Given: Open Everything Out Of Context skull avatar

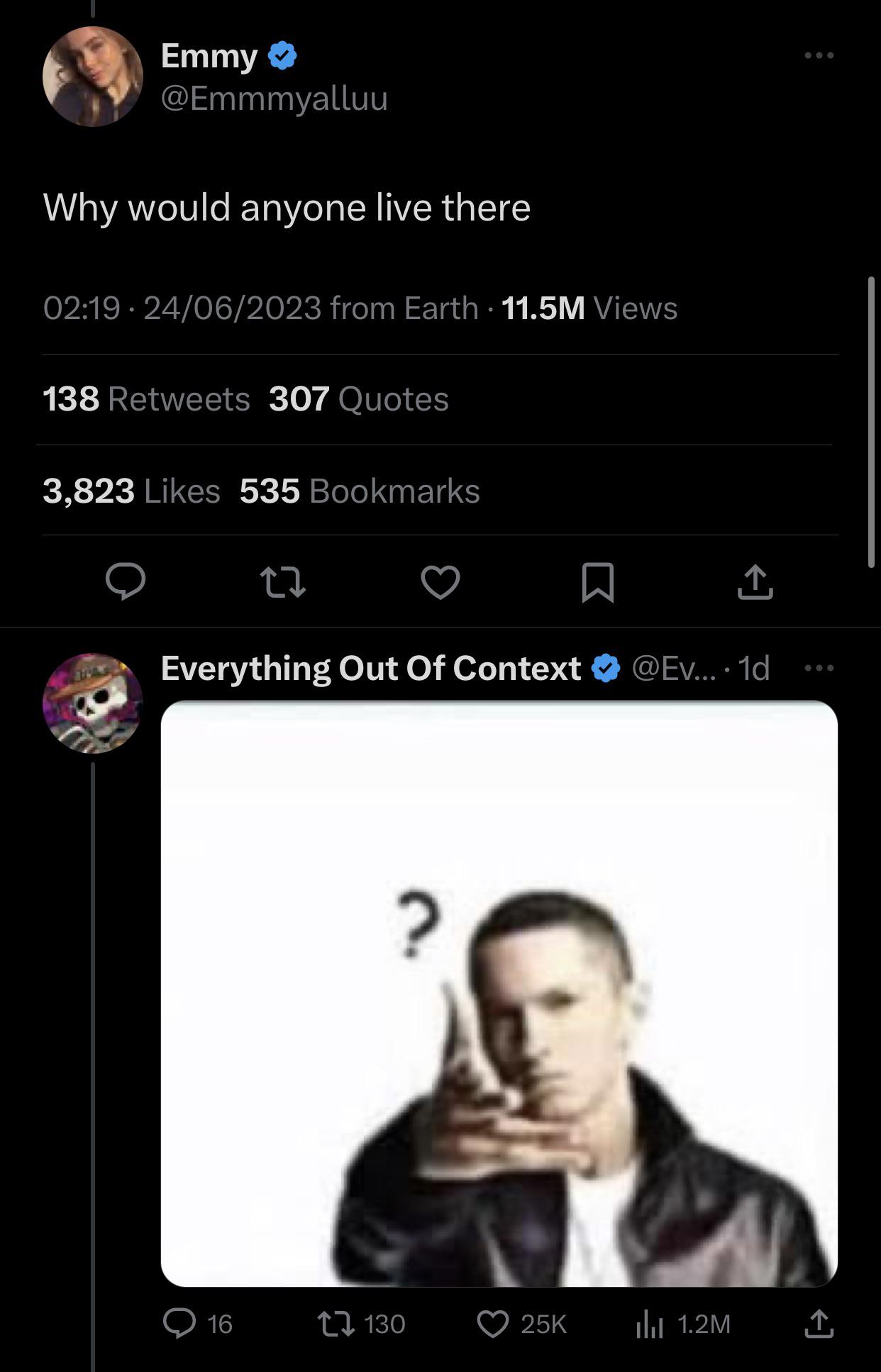Looking at the screenshot, I should pos(93,703).
